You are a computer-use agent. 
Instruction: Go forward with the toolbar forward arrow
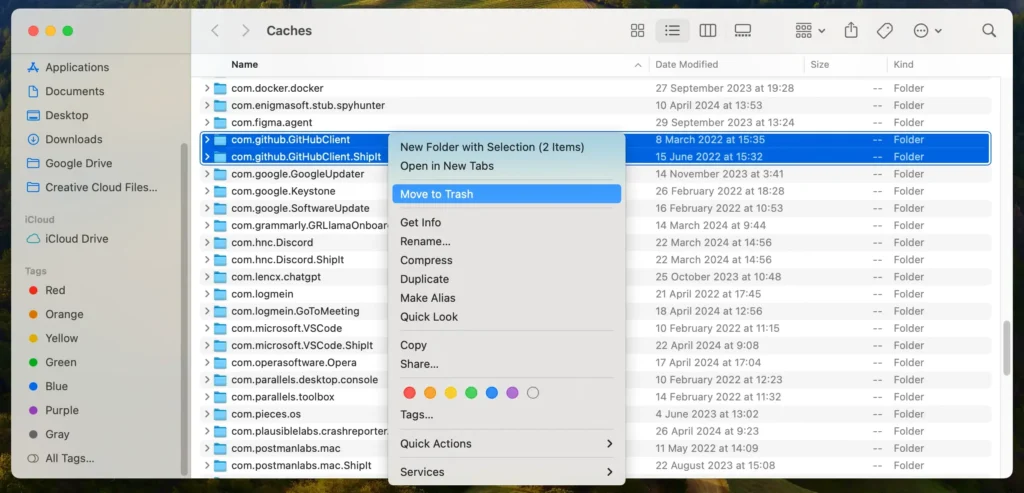(246, 31)
